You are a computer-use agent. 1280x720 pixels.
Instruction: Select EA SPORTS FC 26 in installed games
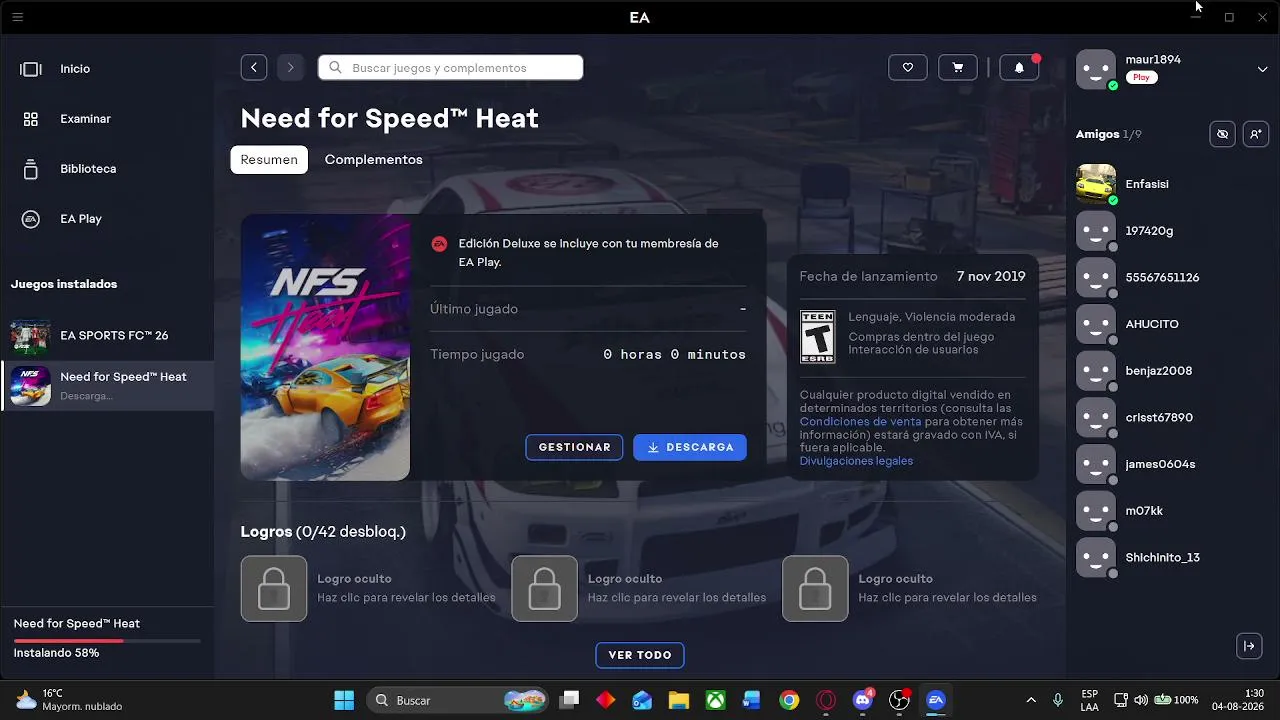(x=107, y=337)
